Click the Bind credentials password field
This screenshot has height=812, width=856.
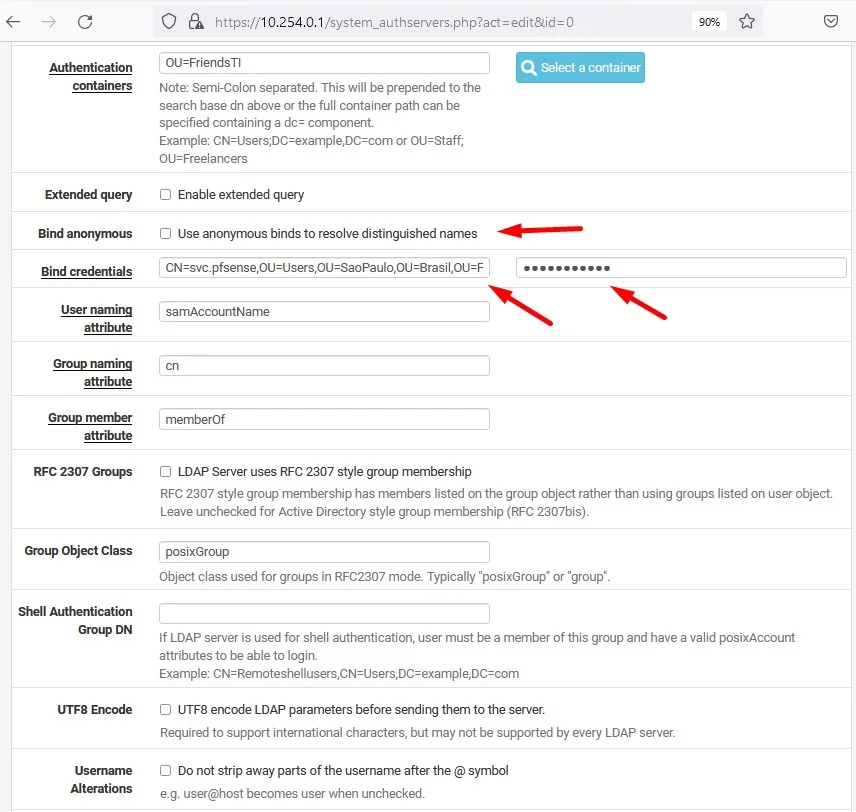click(681, 268)
